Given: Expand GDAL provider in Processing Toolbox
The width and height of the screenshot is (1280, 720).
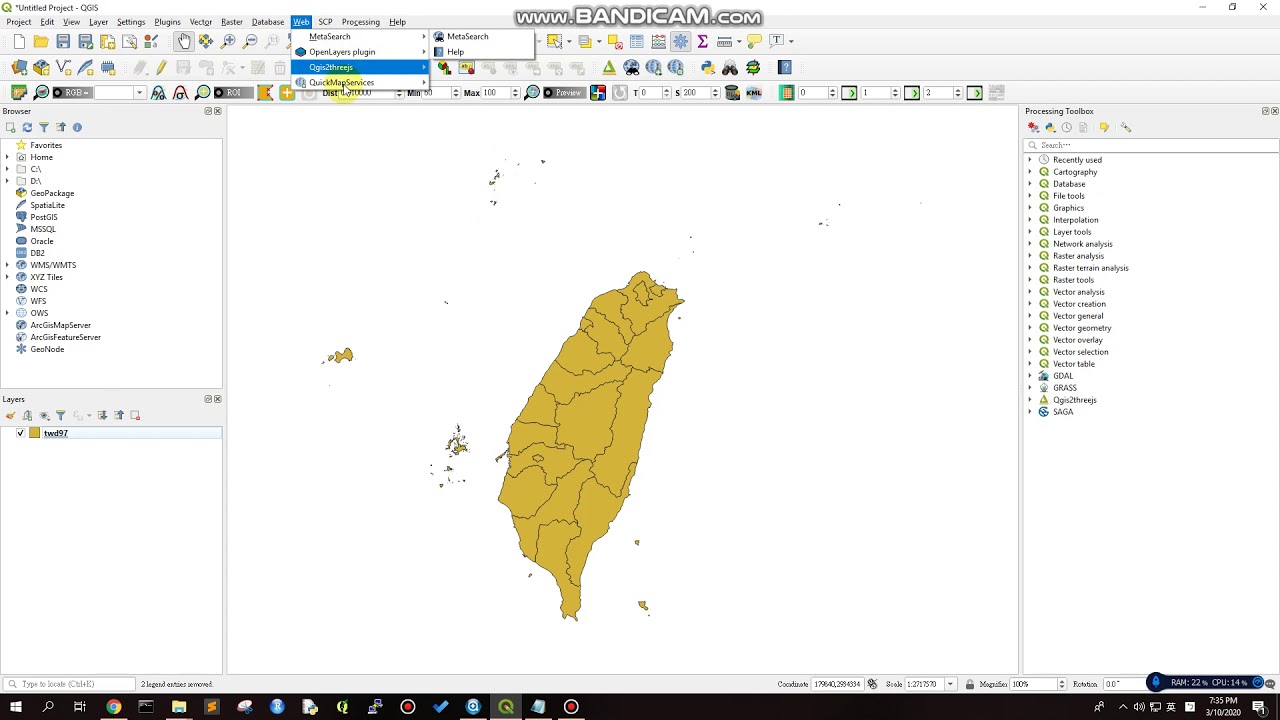Looking at the screenshot, I should [x=1030, y=376].
